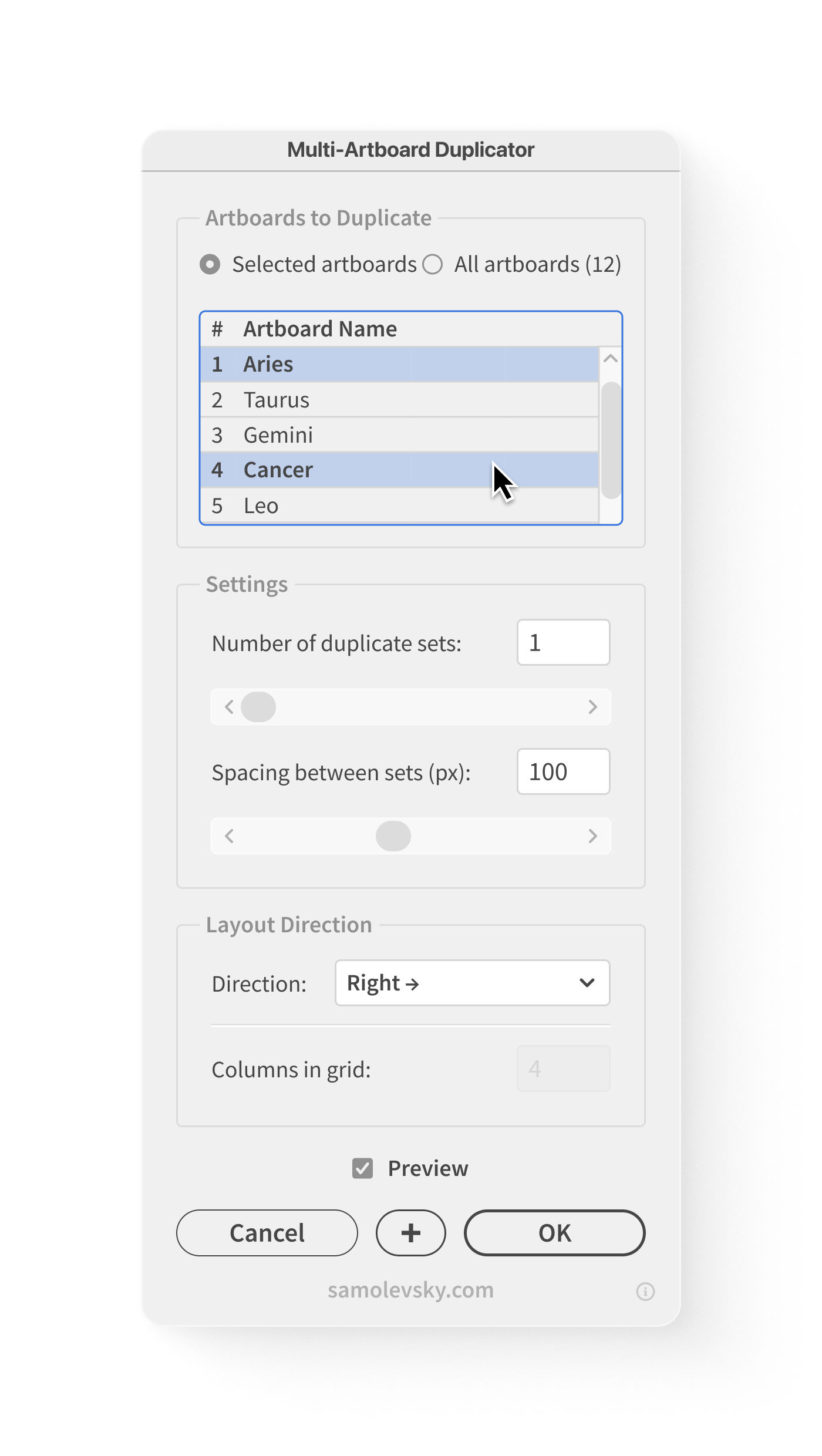The width and height of the screenshot is (822, 1456).
Task: Select the Taurus artboard row
Action: (x=399, y=400)
